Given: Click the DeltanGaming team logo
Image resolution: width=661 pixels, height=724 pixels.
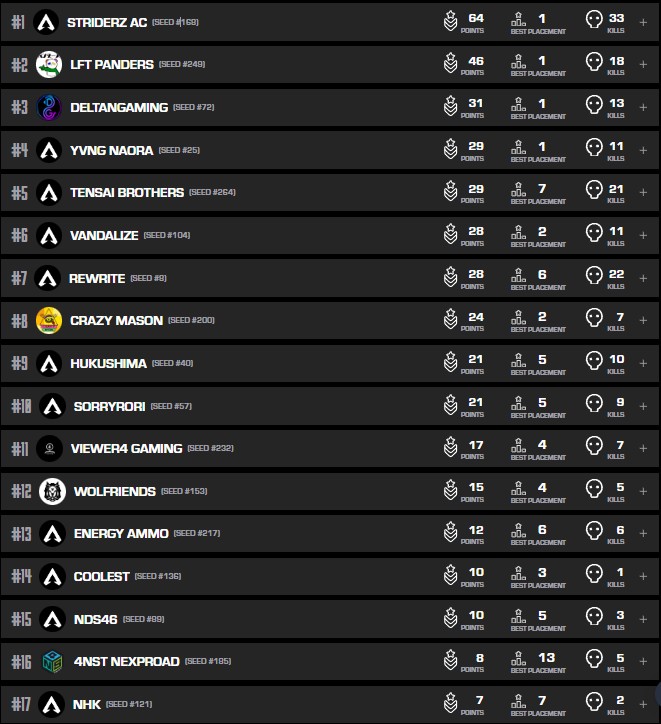Looking at the screenshot, I should [x=49, y=107].
